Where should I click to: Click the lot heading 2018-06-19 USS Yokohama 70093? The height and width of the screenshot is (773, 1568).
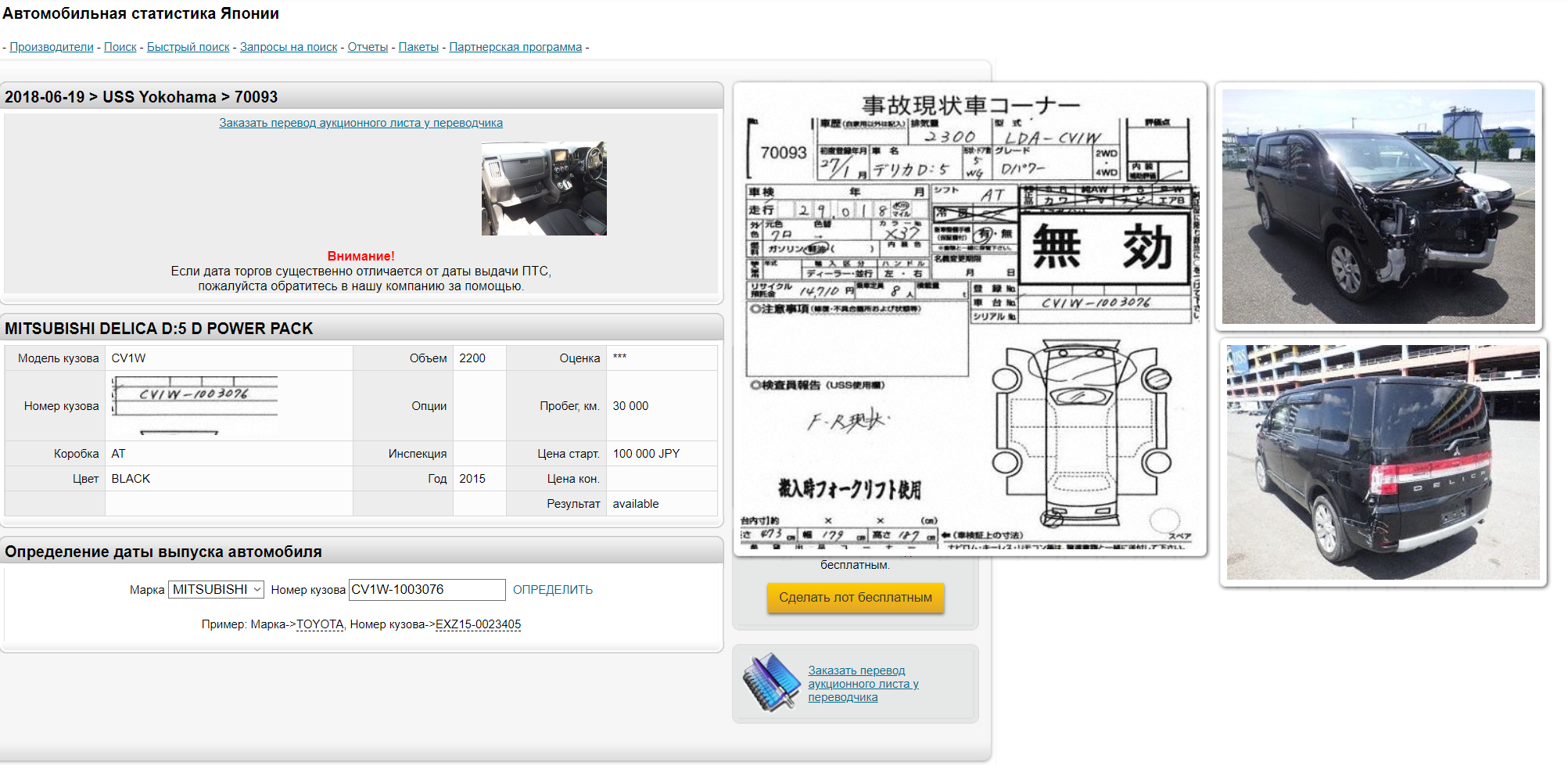click(x=142, y=97)
